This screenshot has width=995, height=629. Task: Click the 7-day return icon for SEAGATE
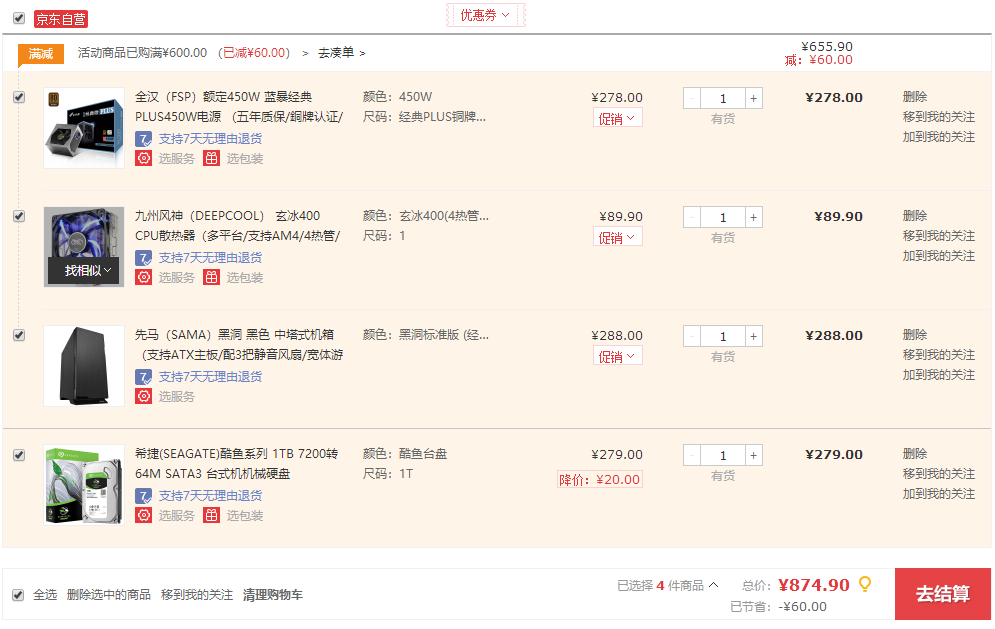tap(143, 496)
